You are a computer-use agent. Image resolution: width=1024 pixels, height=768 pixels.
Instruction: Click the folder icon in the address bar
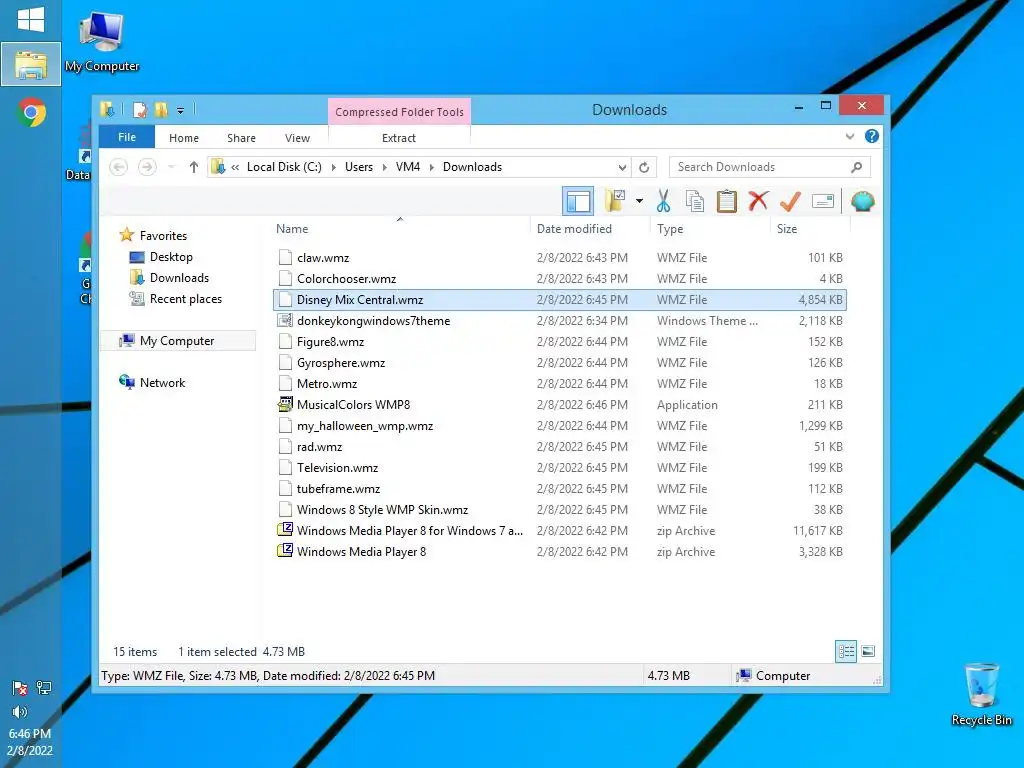pyautogui.click(x=218, y=167)
